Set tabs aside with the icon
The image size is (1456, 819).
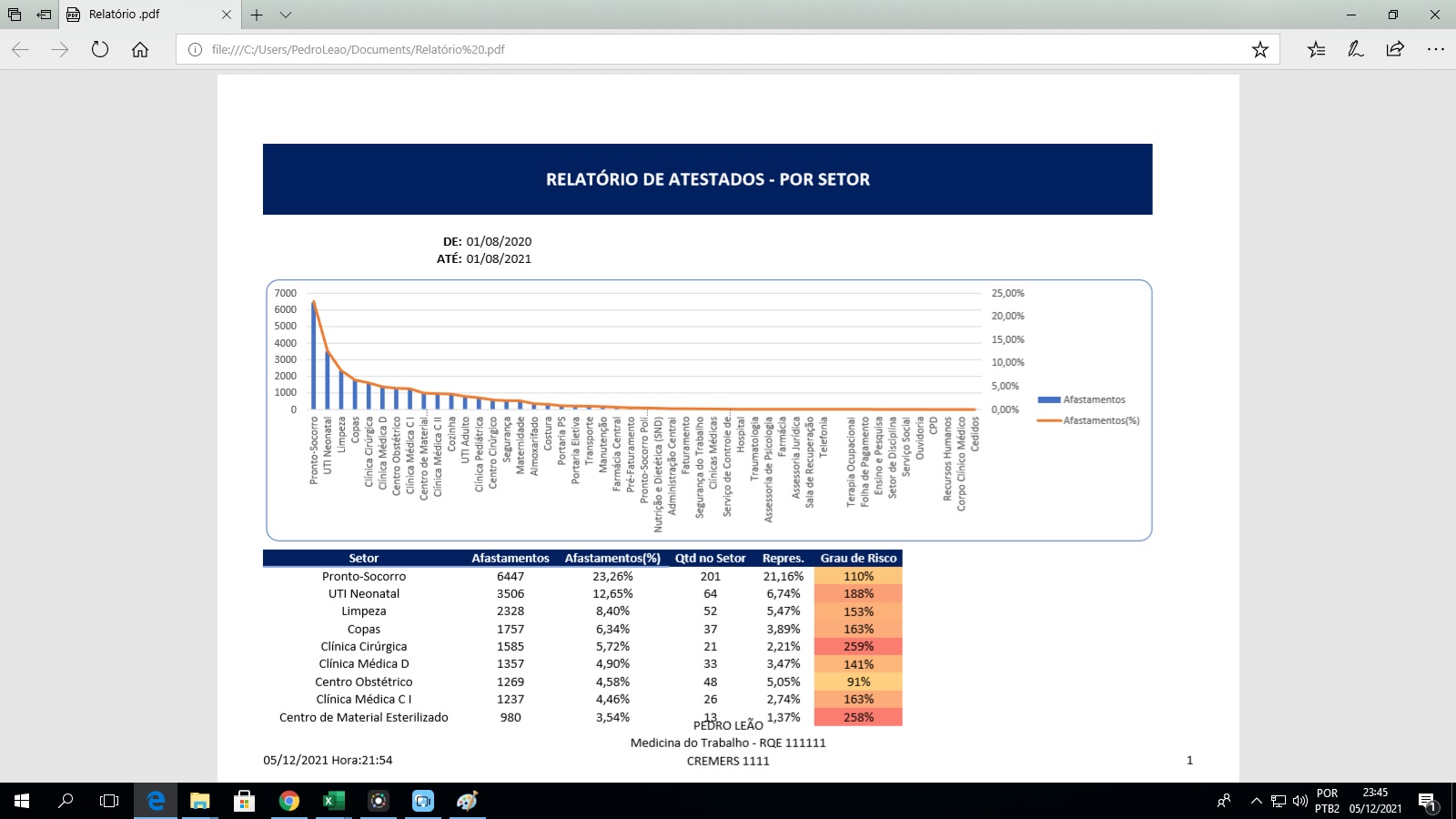(44, 15)
